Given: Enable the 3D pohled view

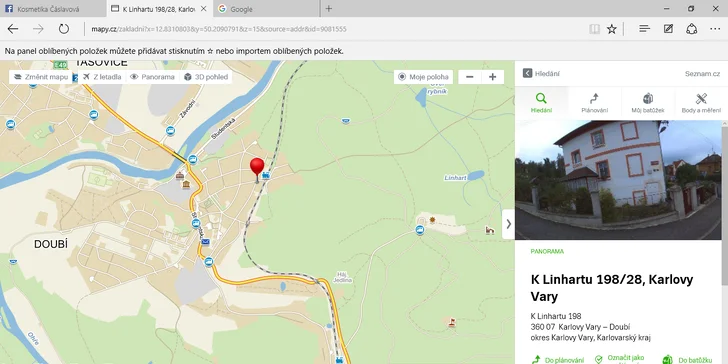Looking at the screenshot, I should click(206, 77).
